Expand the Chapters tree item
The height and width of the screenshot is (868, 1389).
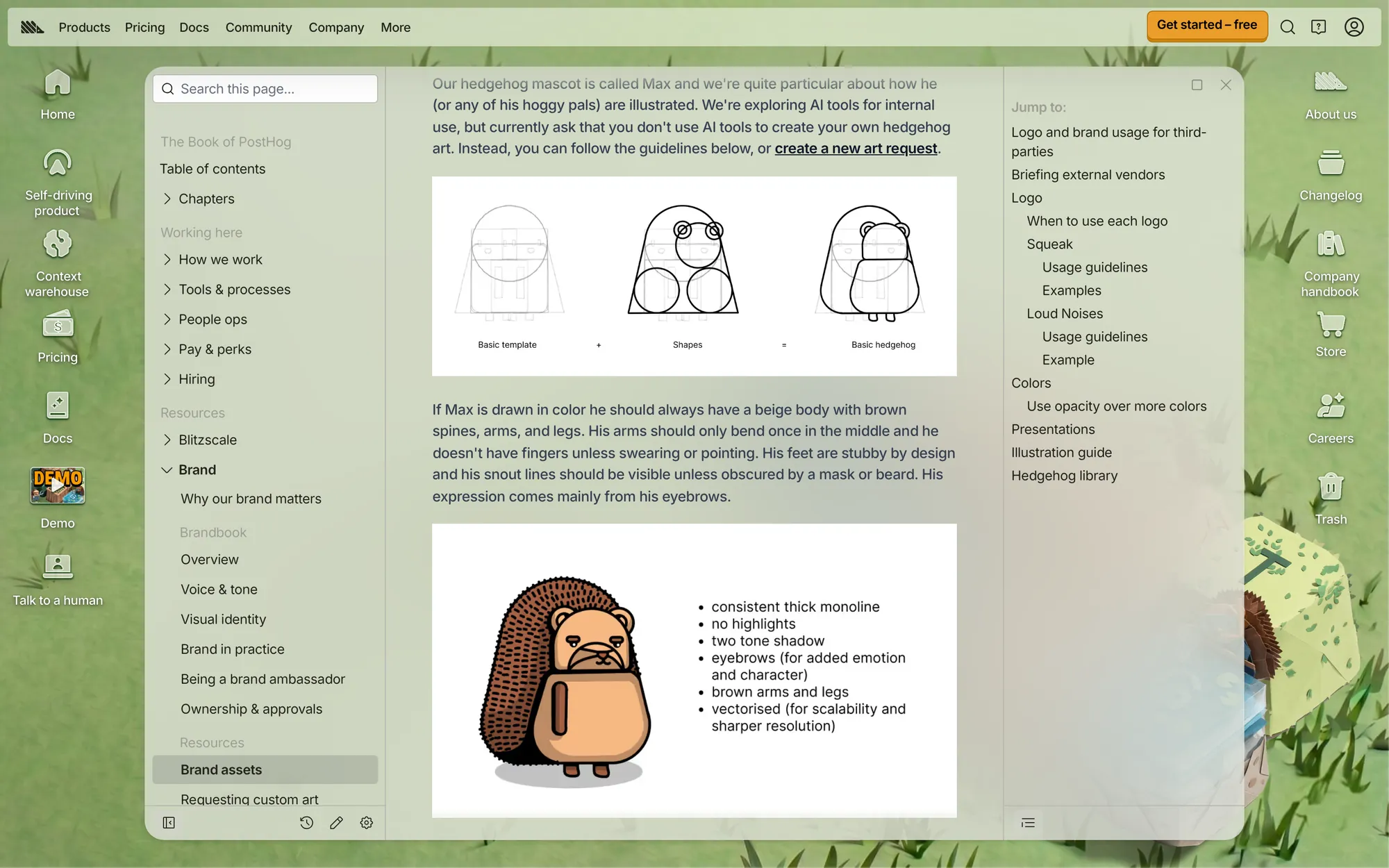coord(265,199)
